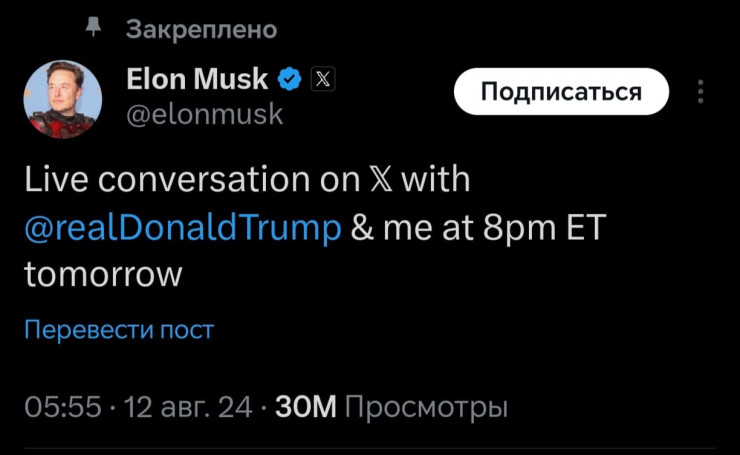The image size is (740, 455).
Task: Open the @elonmusk handle link
Action: point(205,115)
